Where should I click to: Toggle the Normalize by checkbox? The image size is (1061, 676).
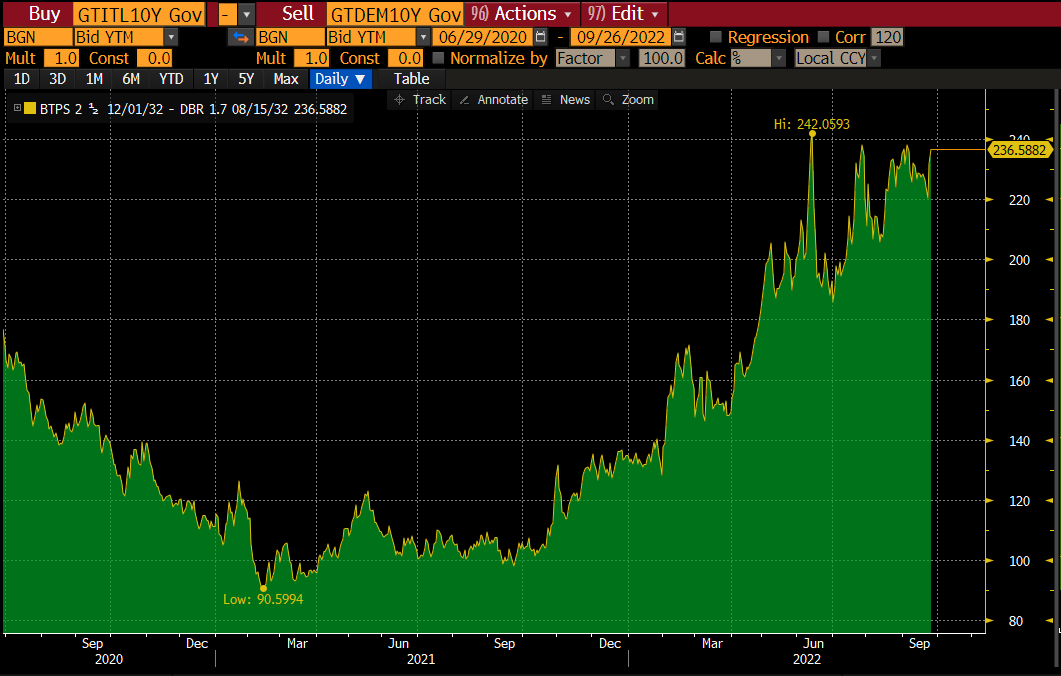pyautogui.click(x=438, y=58)
